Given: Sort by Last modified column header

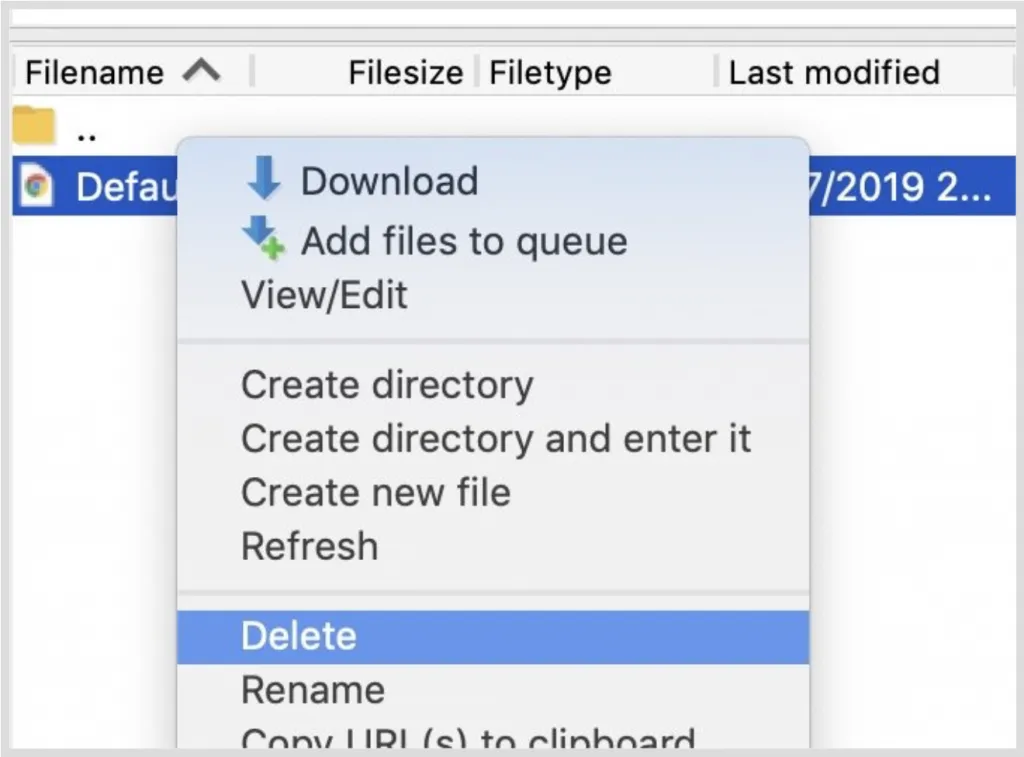Looking at the screenshot, I should (x=834, y=72).
